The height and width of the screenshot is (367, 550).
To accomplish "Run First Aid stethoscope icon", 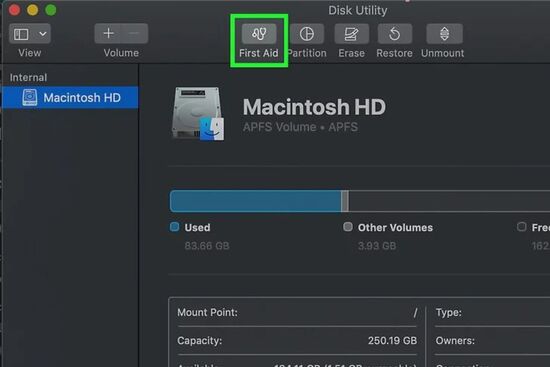I will pyautogui.click(x=259, y=34).
